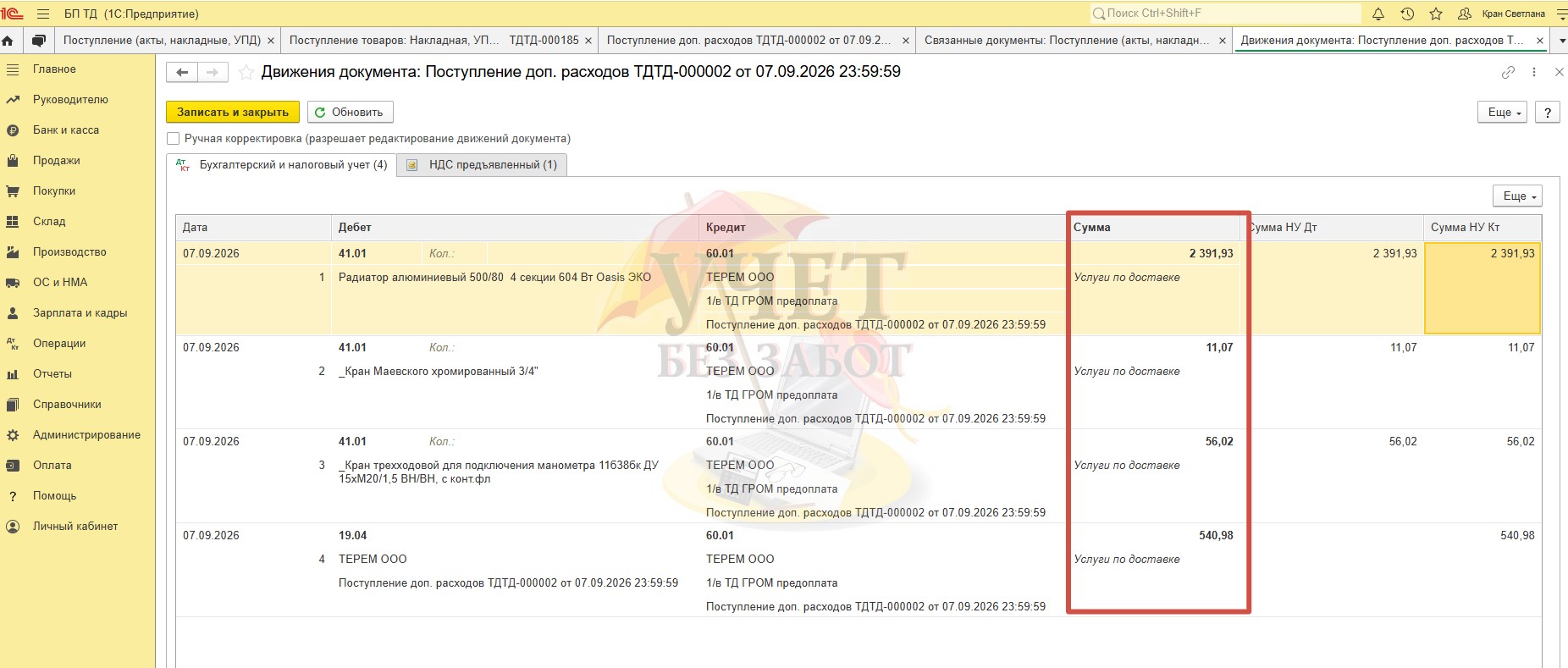
Task: Open the Склад section
Action: pyautogui.click(x=49, y=221)
